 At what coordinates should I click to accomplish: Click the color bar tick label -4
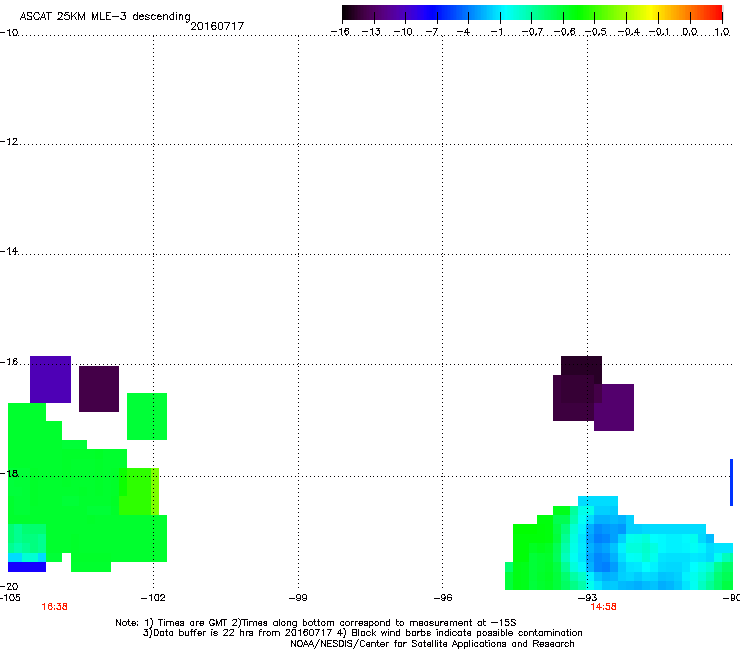[x=463, y=32]
